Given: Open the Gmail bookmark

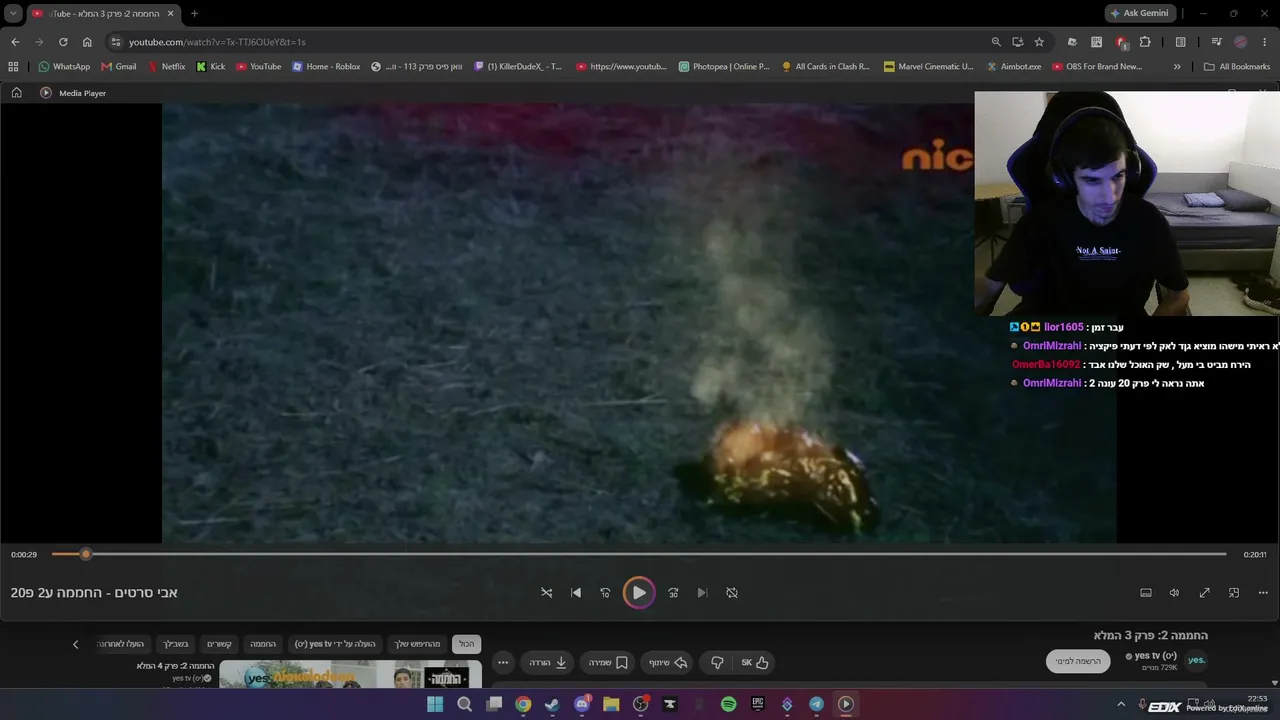Looking at the screenshot, I should 119,67.
